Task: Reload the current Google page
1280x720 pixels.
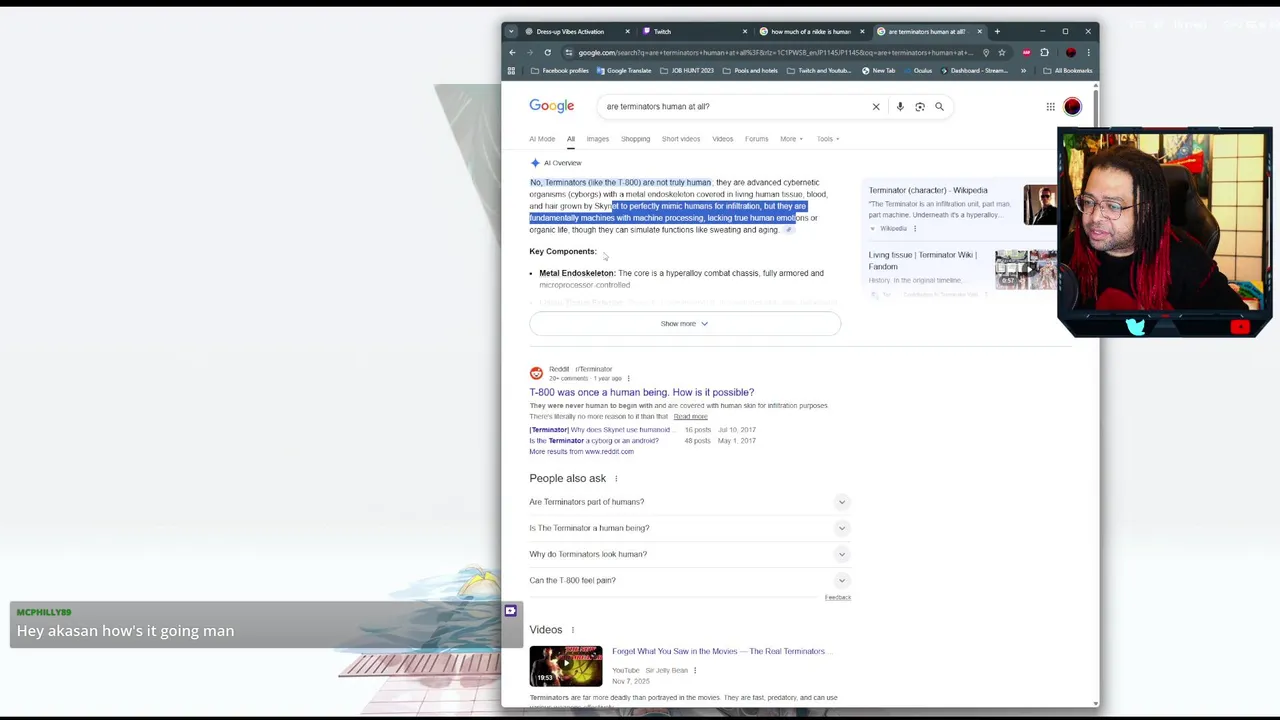Action: (547, 52)
